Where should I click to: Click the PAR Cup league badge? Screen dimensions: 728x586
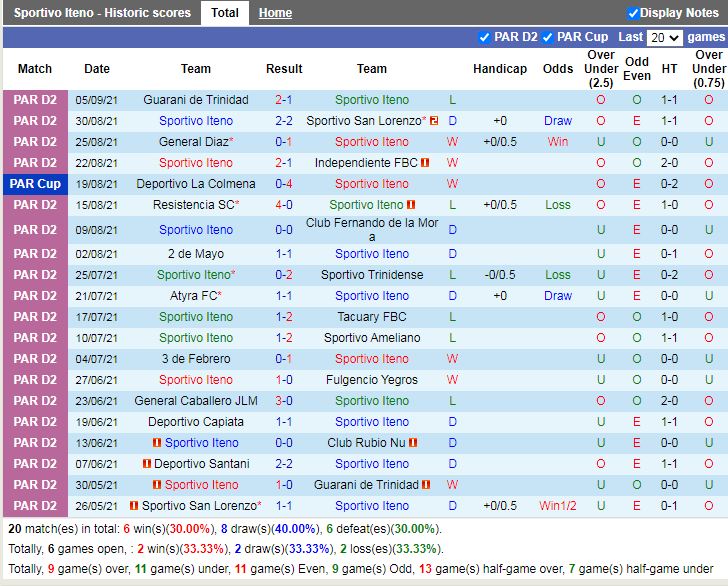coord(35,184)
